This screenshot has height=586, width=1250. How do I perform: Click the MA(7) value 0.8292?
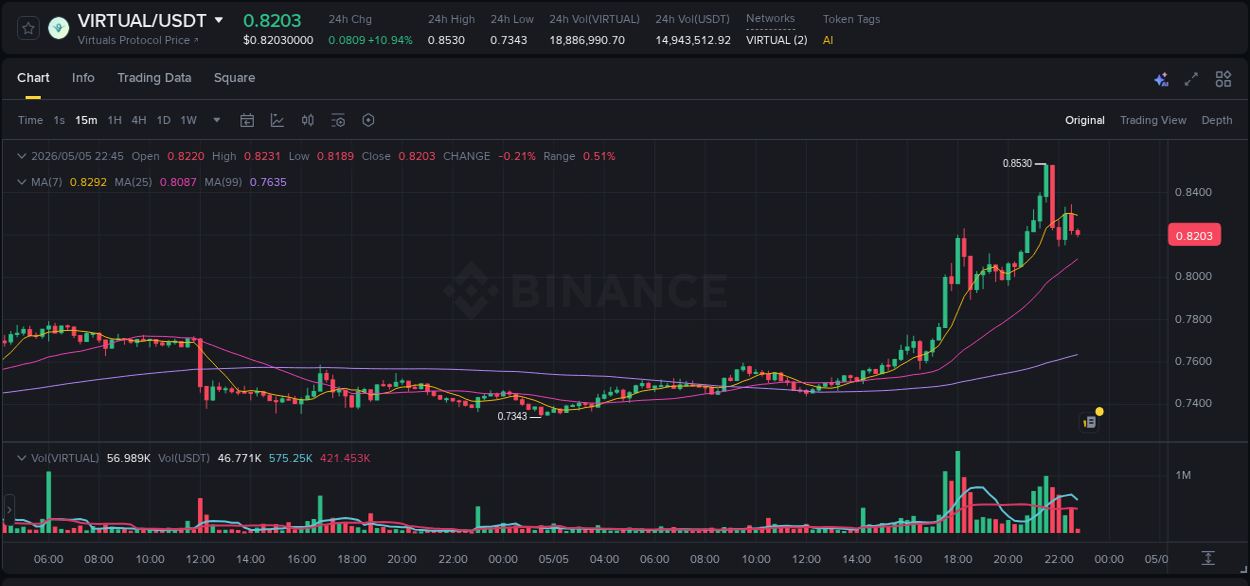pos(87,182)
